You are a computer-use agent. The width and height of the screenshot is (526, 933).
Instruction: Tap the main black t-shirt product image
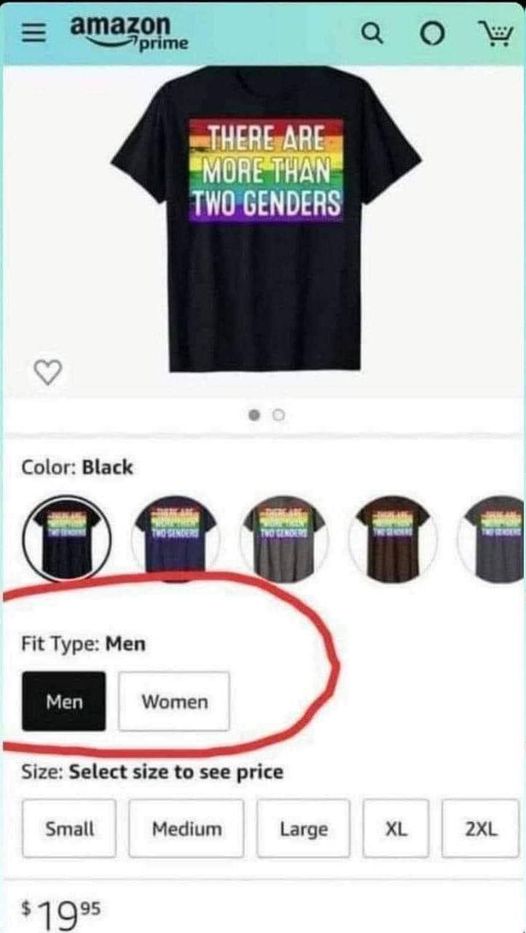[x=266, y=219]
